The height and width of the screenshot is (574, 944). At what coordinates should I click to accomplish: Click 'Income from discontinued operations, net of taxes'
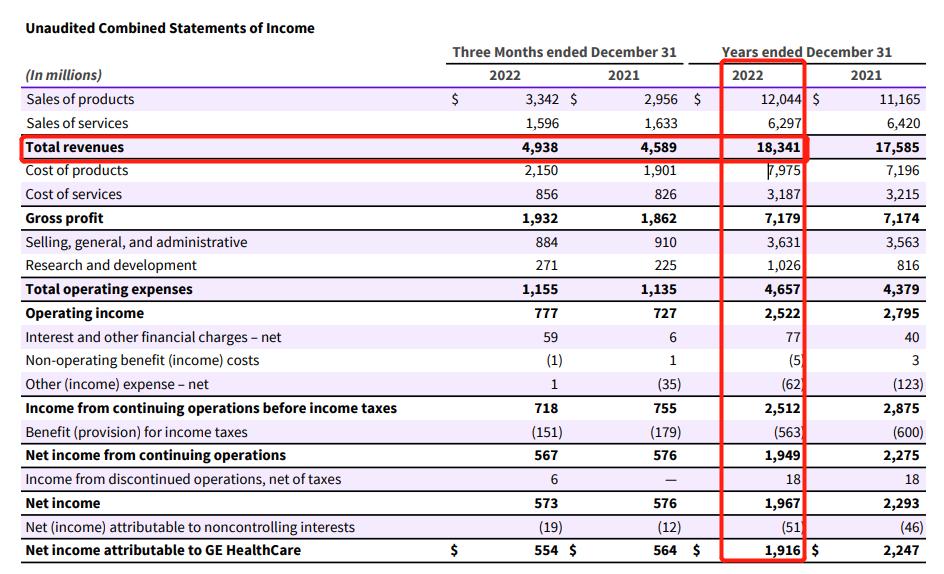[183, 479]
